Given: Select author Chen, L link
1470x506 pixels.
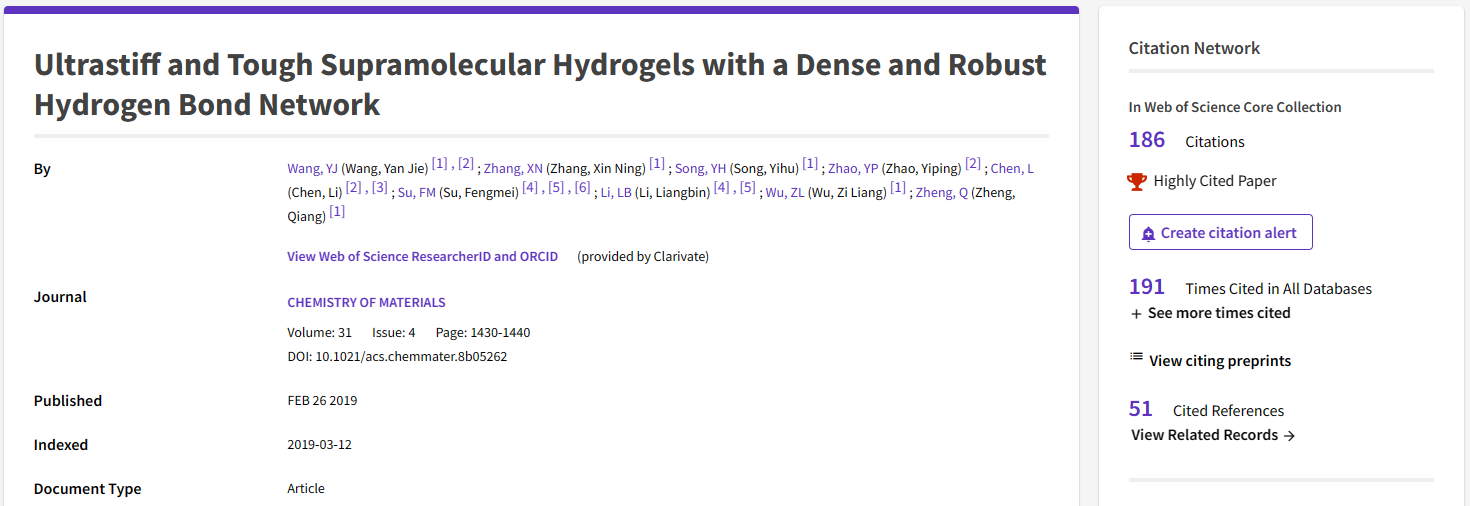Looking at the screenshot, I should click(x=1012, y=168).
